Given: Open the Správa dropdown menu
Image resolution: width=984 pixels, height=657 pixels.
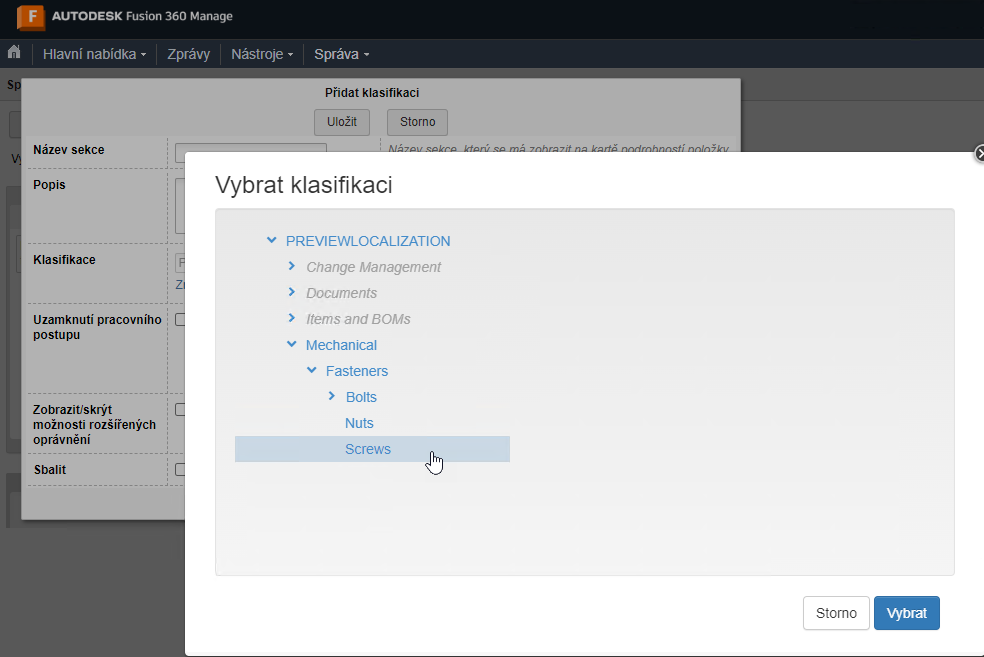Looking at the screenshot, I should [x=340, y=54].
